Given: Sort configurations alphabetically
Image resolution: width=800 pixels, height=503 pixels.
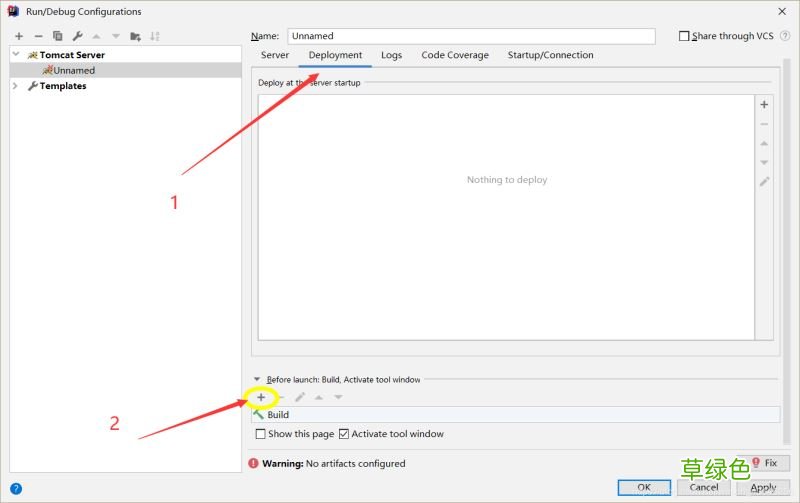Looking at the screenshot, I should pyautogui.click(x=155, y=36).
